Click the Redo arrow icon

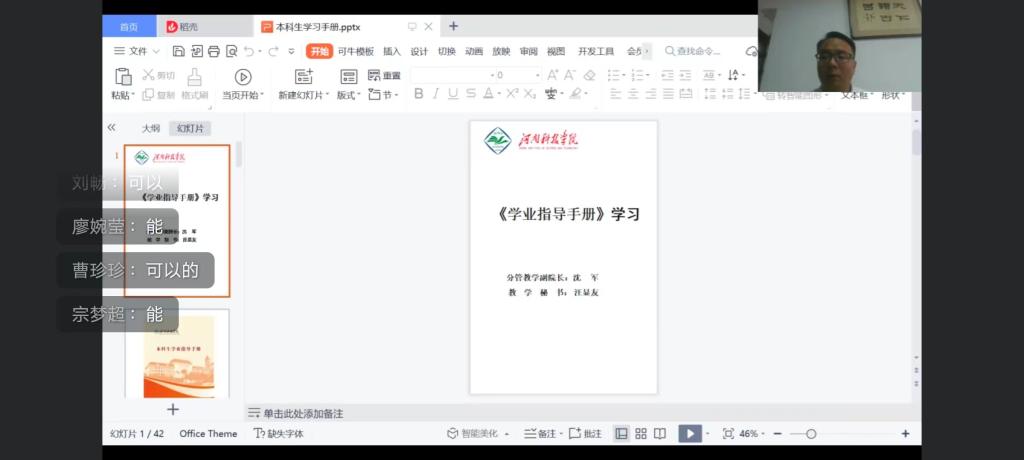[x=272, y=51]
